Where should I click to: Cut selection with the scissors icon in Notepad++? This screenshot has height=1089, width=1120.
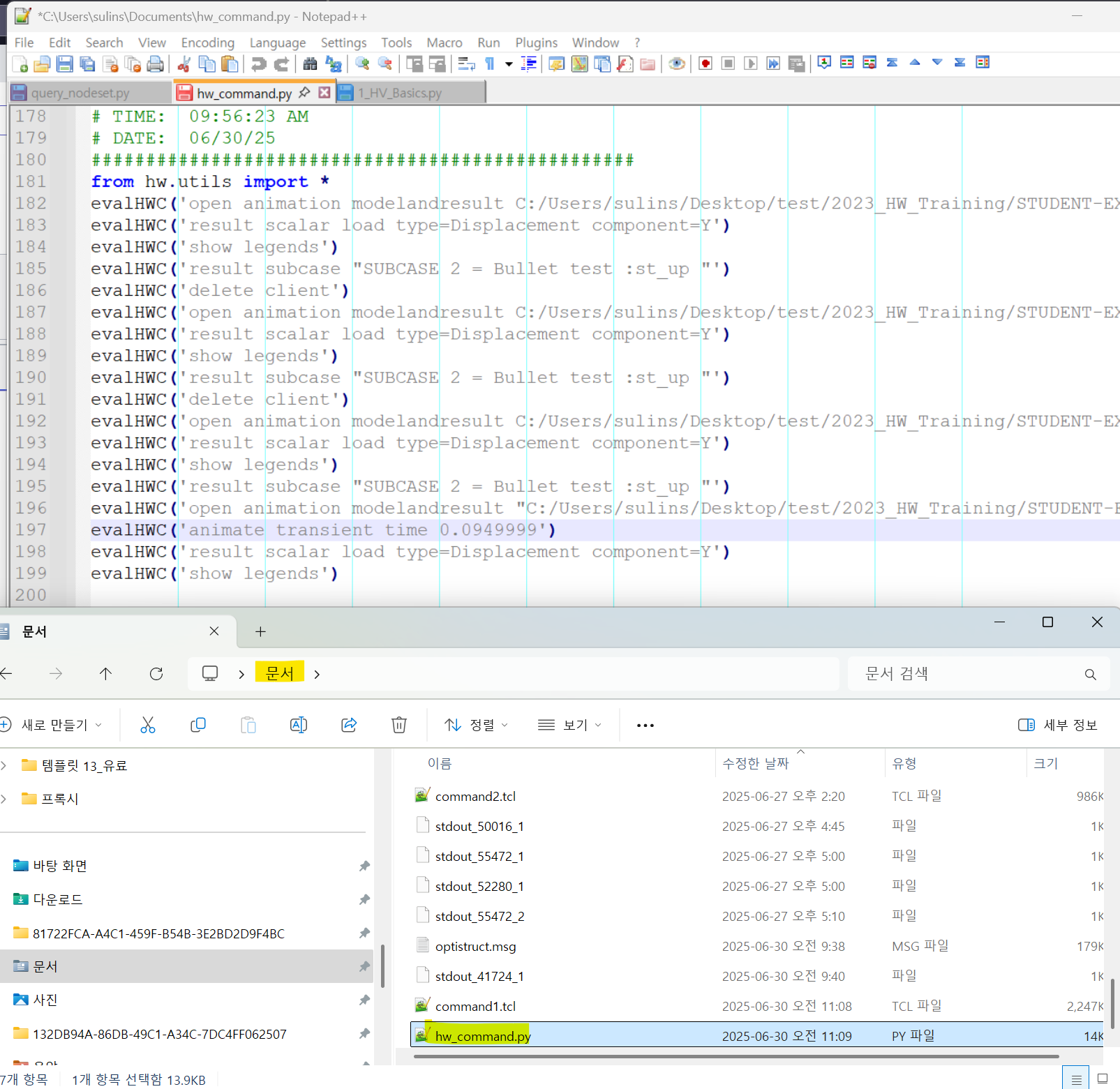(x=184, y=64)
